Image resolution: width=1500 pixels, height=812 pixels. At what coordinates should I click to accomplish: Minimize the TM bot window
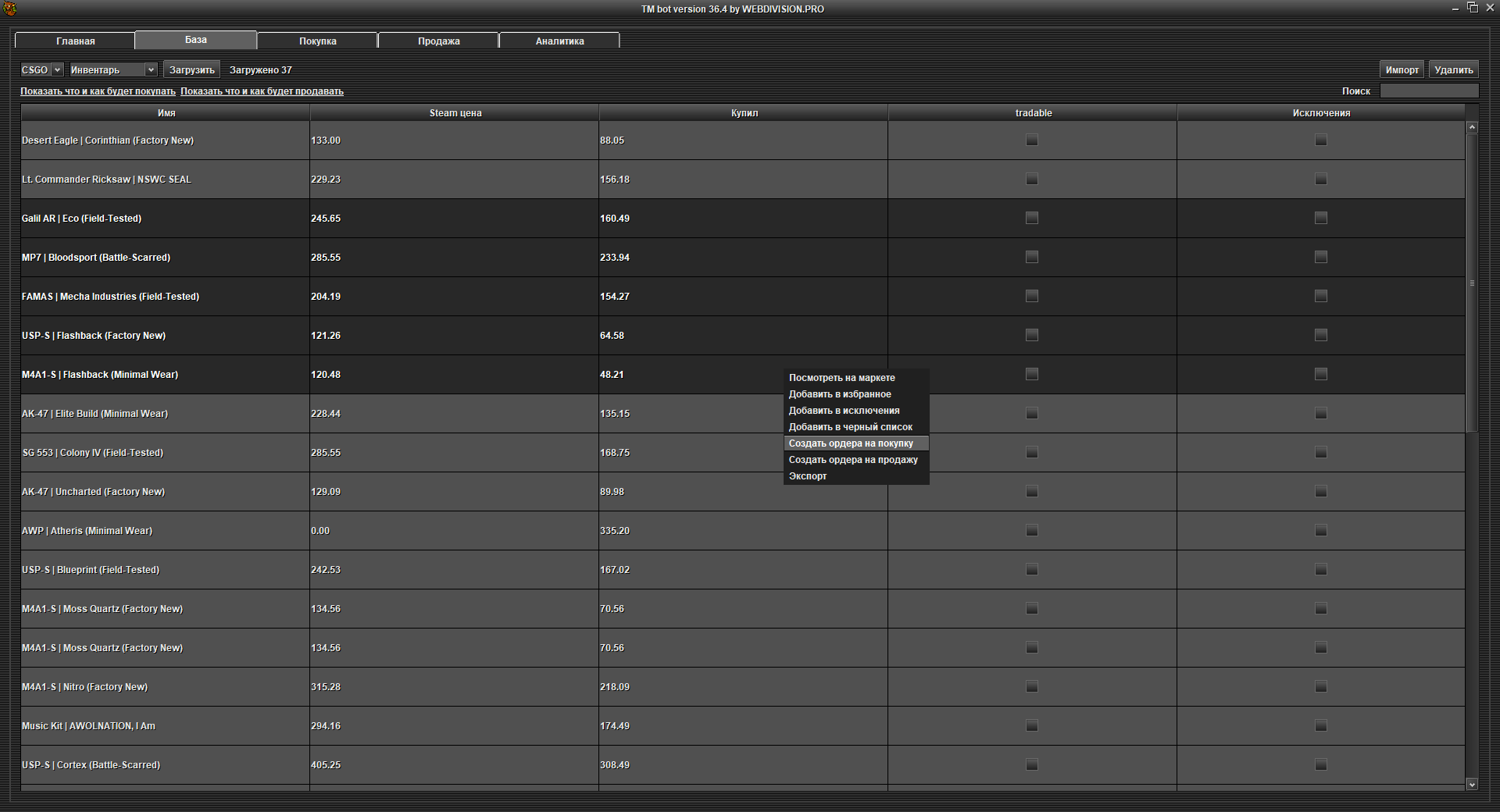point(1455,9)
